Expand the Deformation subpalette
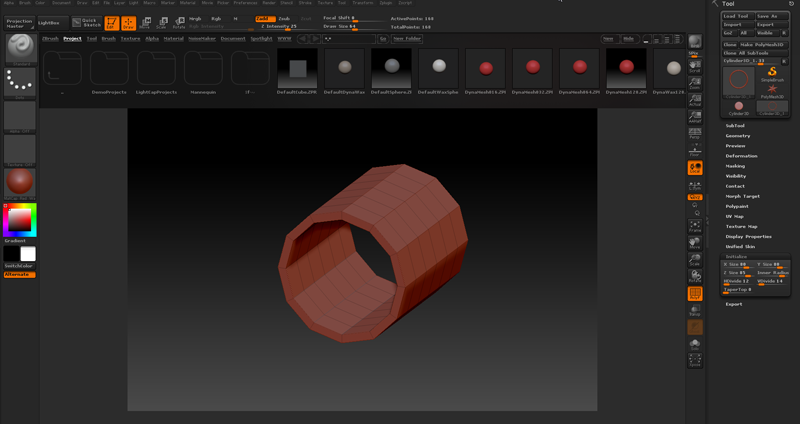Image resolution: width=800 pixels, height=424 pixels. click(x=741, y=156)
